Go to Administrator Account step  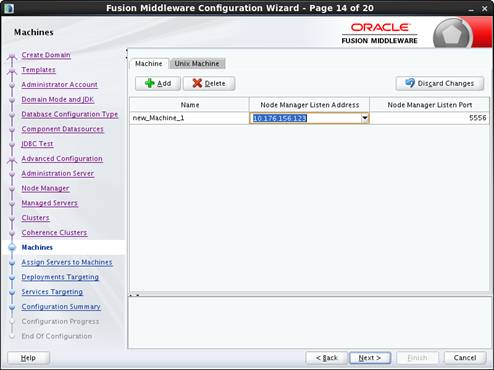tap(59, 85)
